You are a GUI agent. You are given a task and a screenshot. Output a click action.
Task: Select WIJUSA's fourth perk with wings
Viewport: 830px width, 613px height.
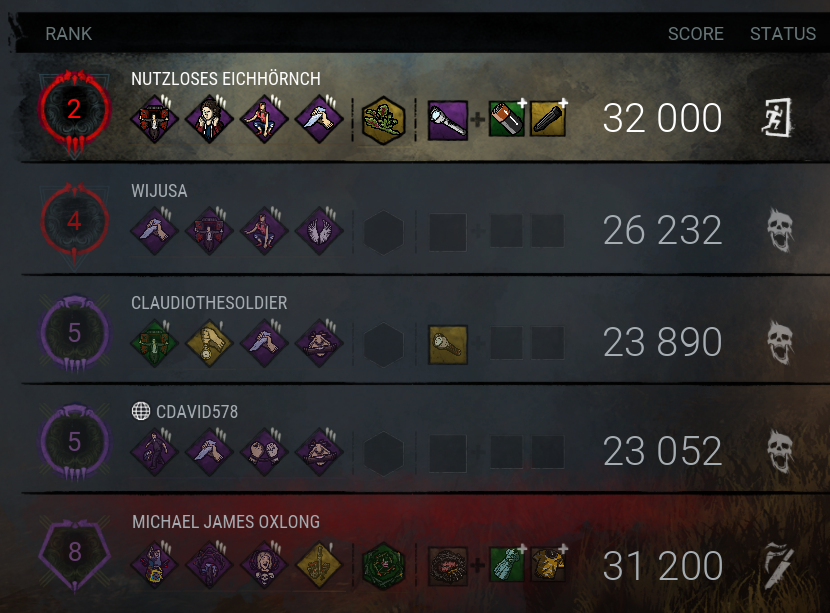[319, 231]
